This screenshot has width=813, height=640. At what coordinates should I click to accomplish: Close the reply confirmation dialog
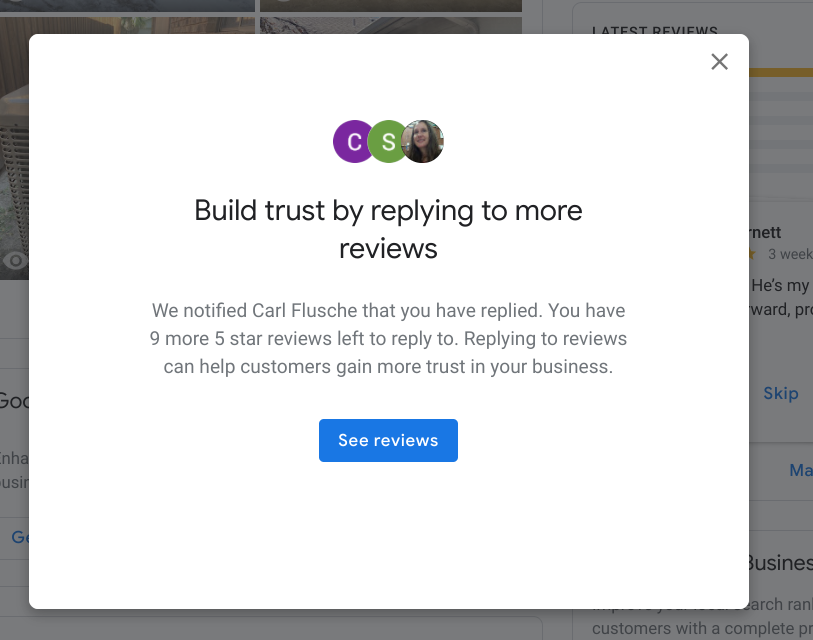tap(719, 62)
